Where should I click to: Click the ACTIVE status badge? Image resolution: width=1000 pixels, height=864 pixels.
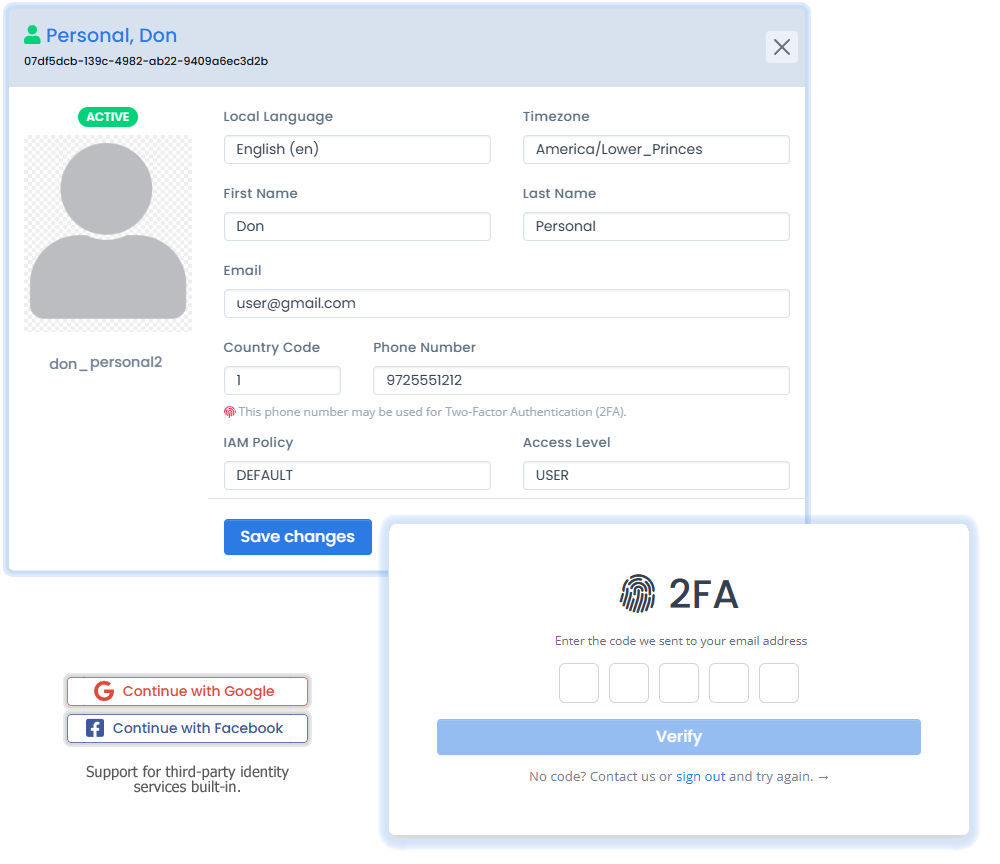pyautogui.click(x=108, y=117)
